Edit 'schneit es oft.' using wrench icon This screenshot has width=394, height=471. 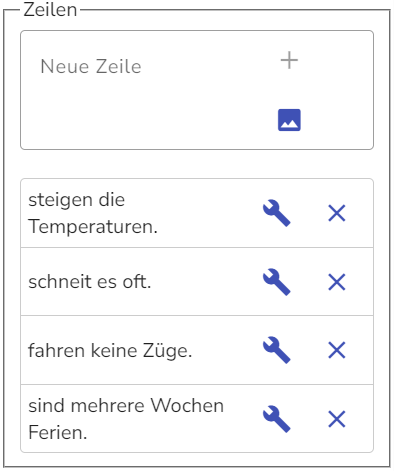click(x=277, y=282)
